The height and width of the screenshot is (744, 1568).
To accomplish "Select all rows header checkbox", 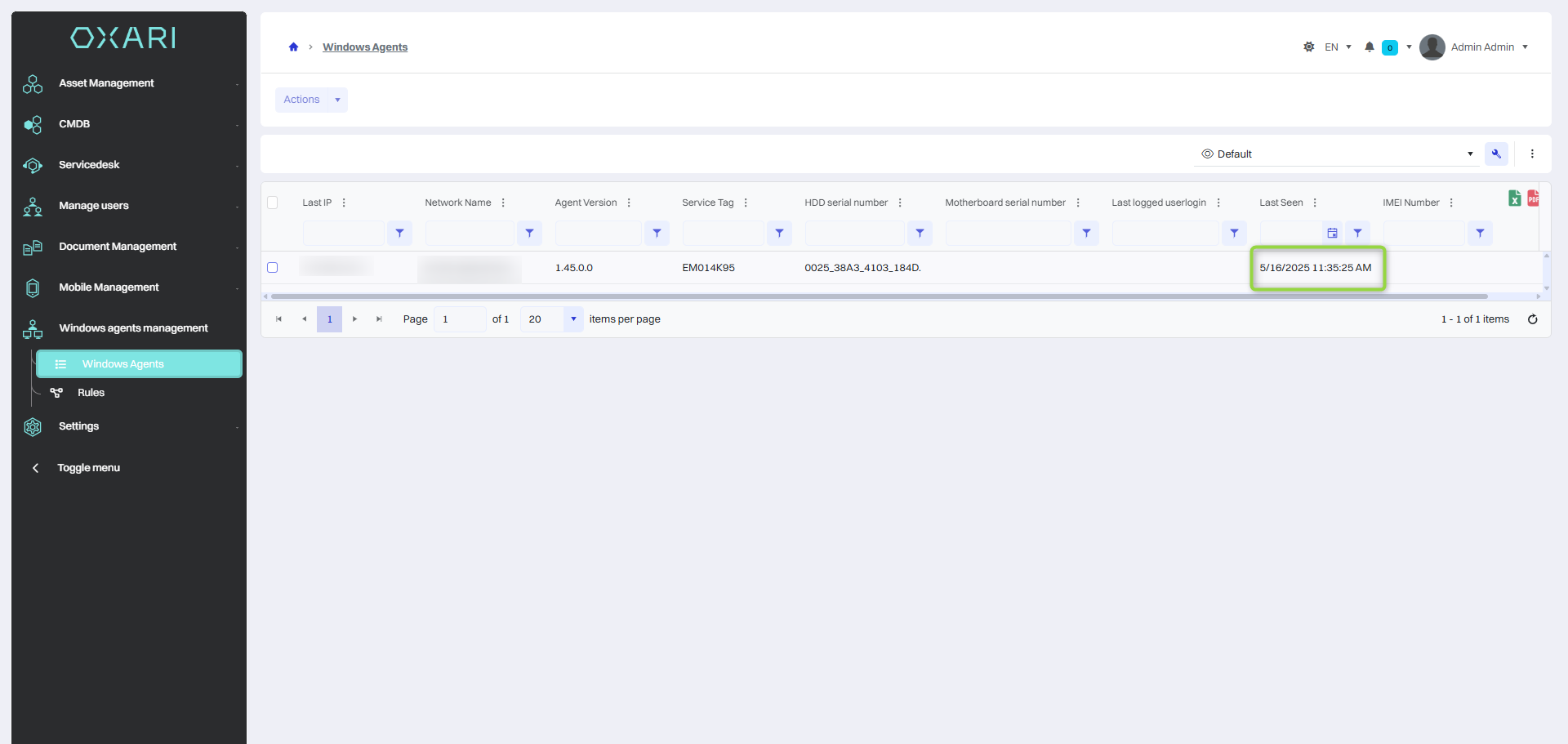I will tap(273, 203).
